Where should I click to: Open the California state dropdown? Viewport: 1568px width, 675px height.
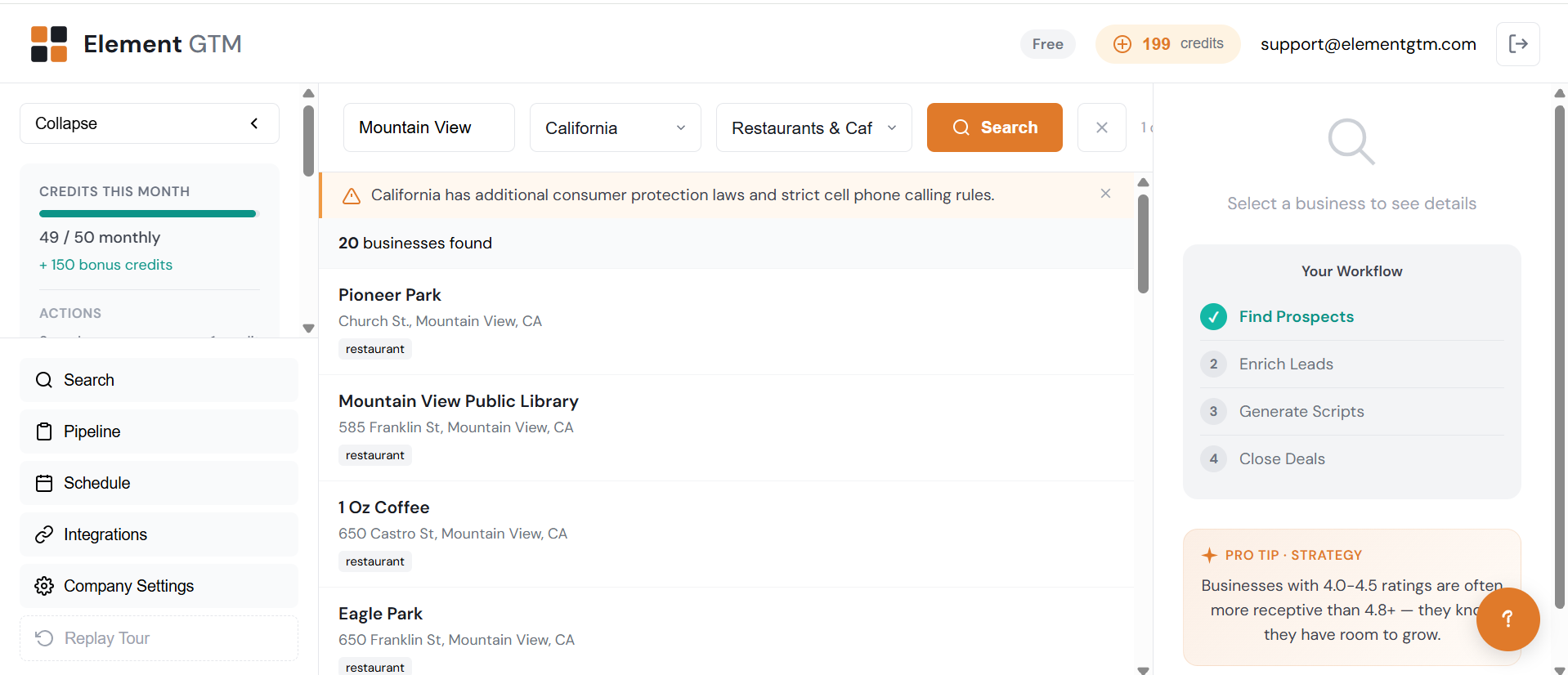(x=615, y=127)
